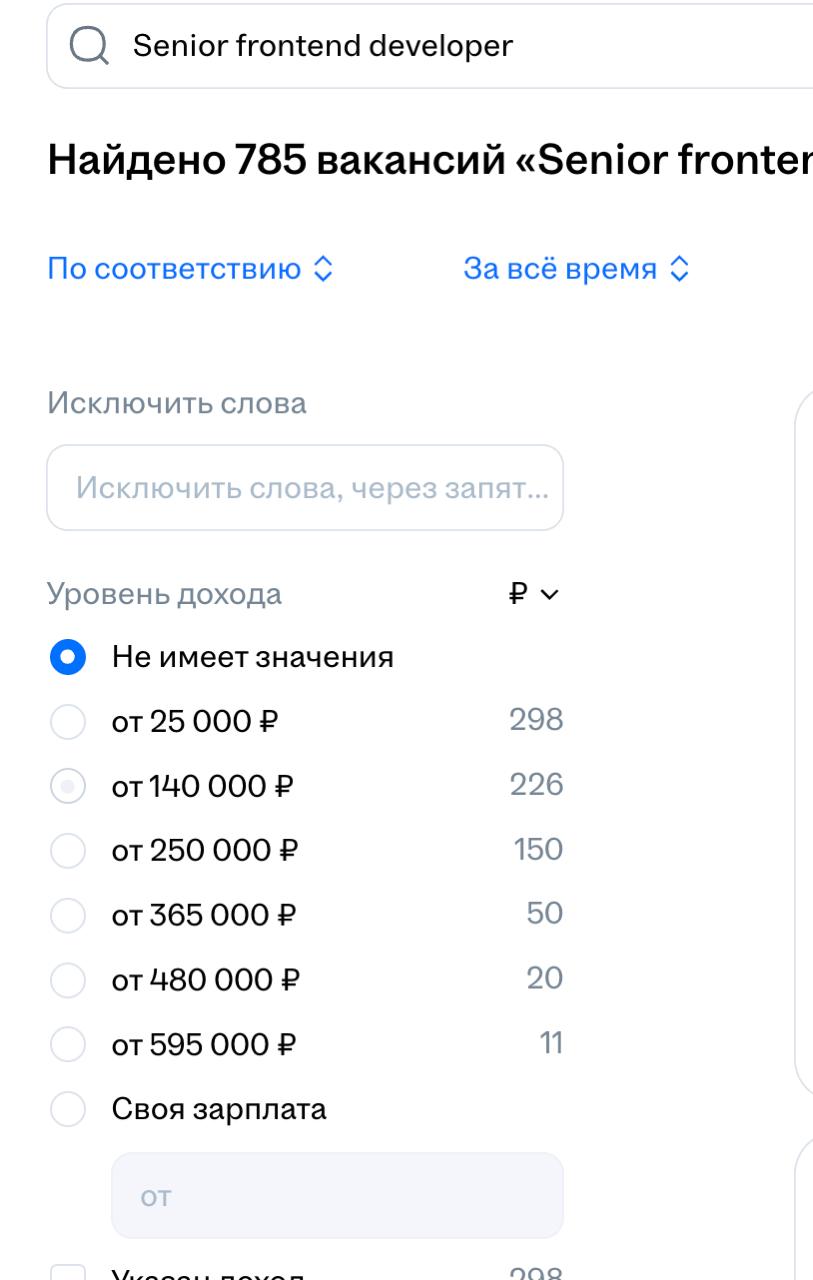Image resolution: width=813 pixels, height=1280 pixels.
Task: Expand the currency dropdown arrow
Action: [x=550, y=595]
